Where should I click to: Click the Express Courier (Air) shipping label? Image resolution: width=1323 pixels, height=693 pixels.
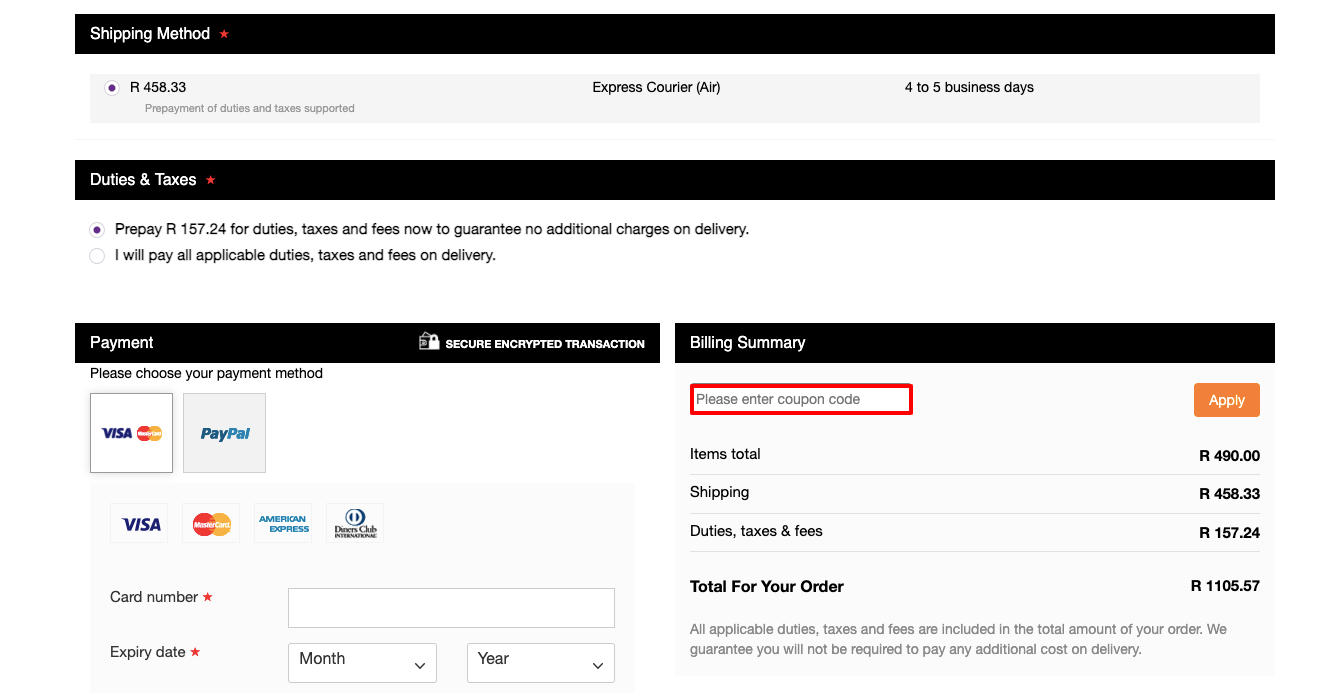(x=656, y=88)
